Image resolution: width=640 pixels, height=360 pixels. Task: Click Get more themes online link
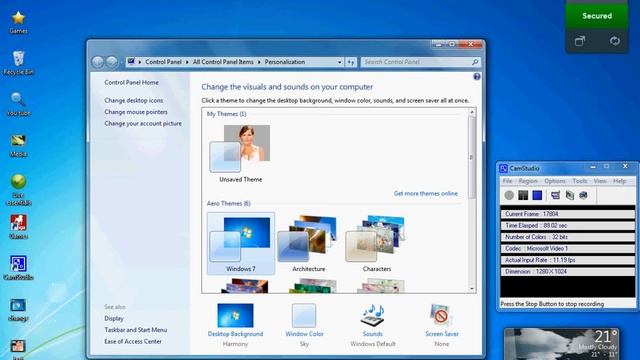pyautogui.click(x=426, y=193)
